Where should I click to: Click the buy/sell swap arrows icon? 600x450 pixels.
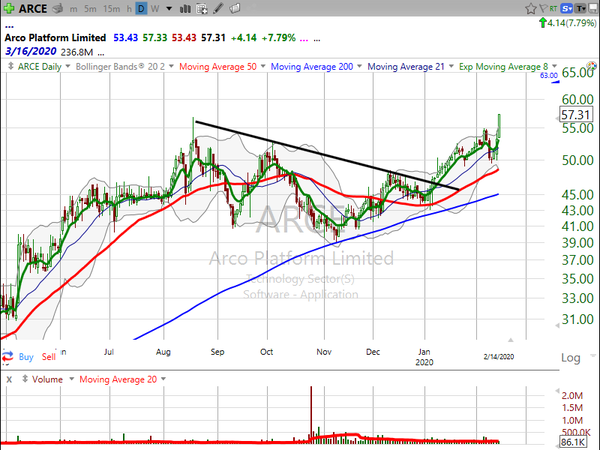(x=8, y=356)
